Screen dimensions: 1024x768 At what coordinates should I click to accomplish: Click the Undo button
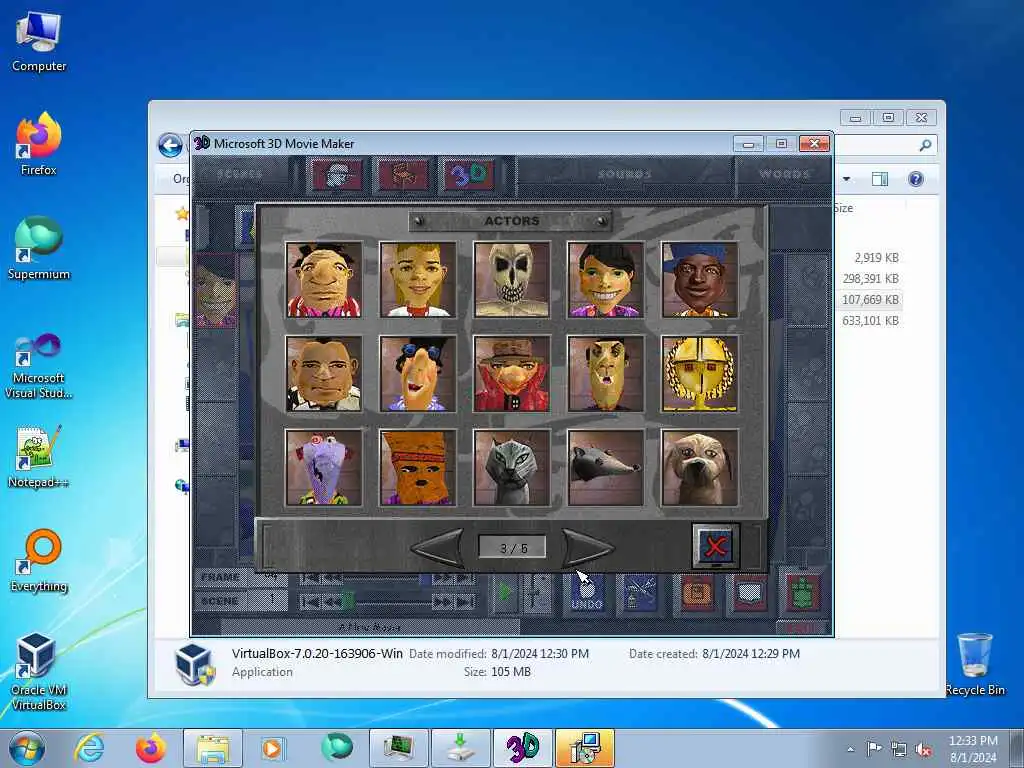(x=587, y=593)
